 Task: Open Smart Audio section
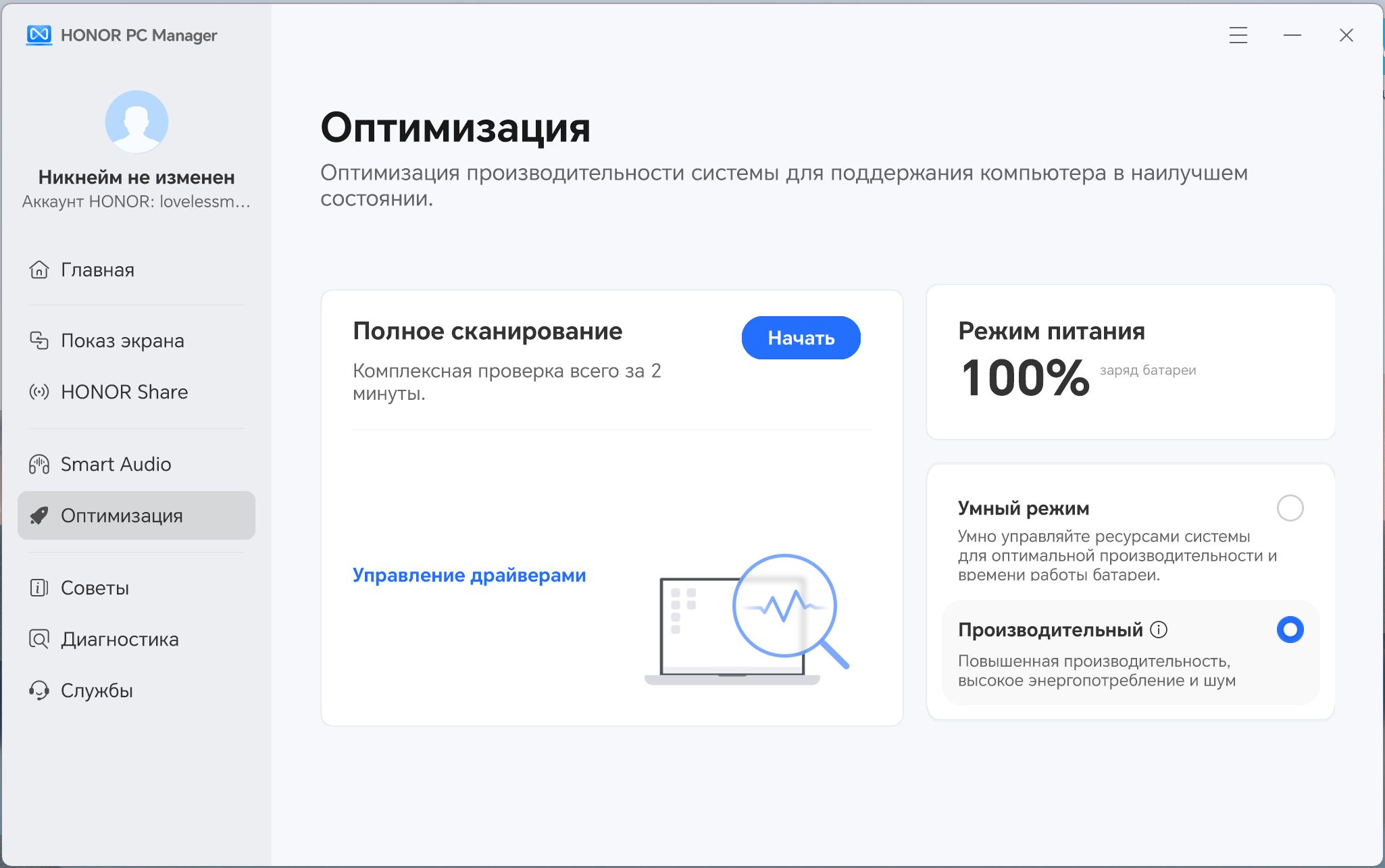(x=136, y=464)
